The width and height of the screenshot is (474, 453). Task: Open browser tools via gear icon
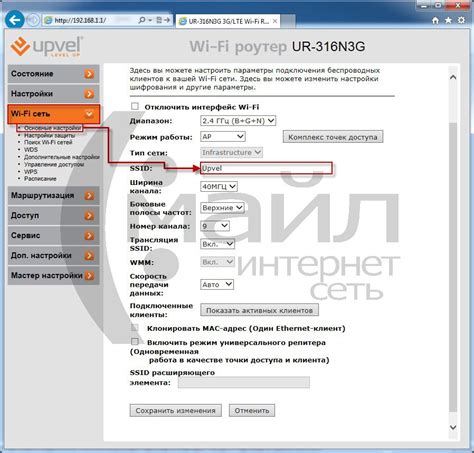(461, 20)
